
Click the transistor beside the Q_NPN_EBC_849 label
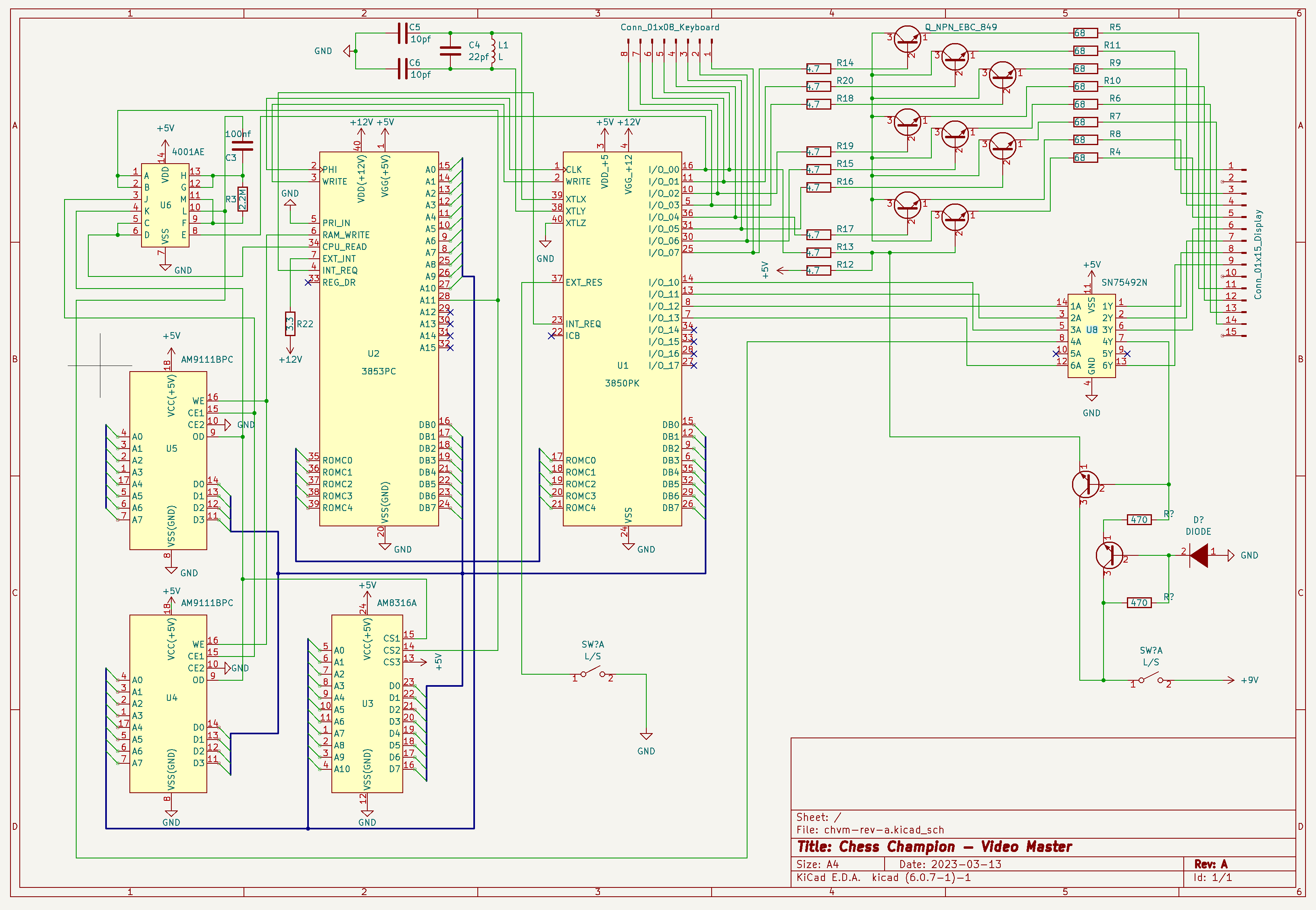click(907, 39)
